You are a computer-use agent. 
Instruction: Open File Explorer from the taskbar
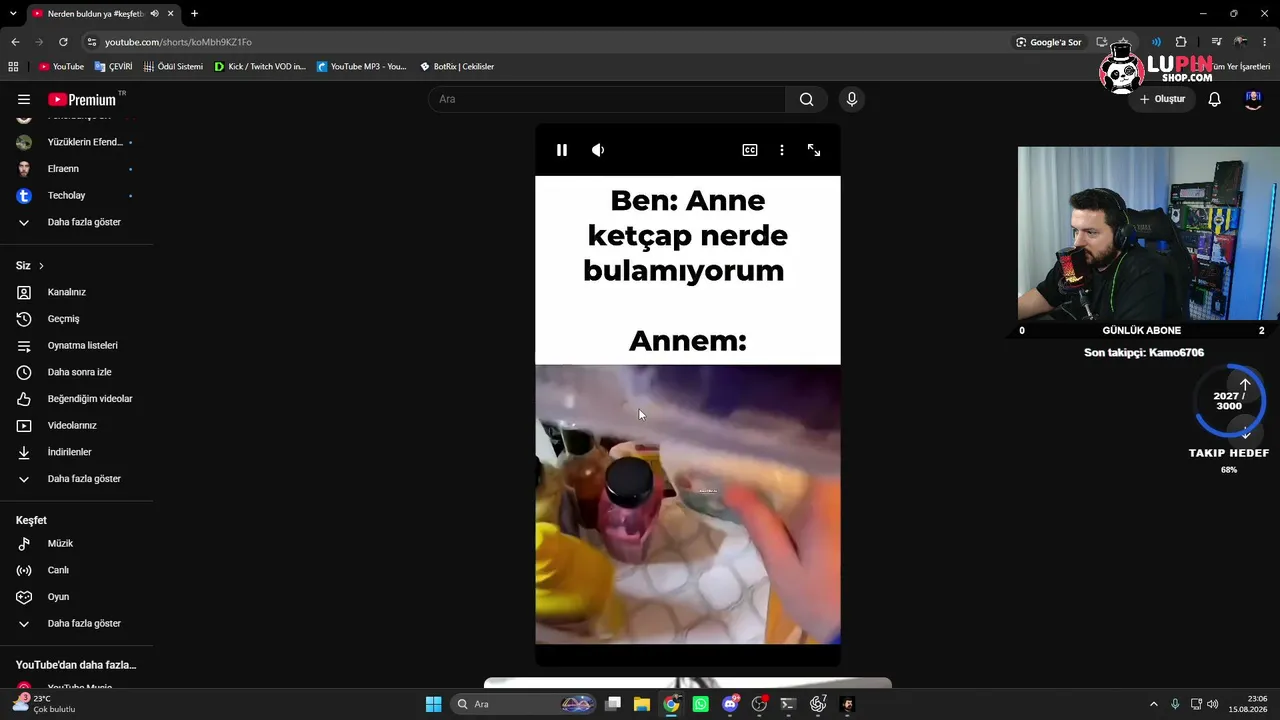pos(642,704)
